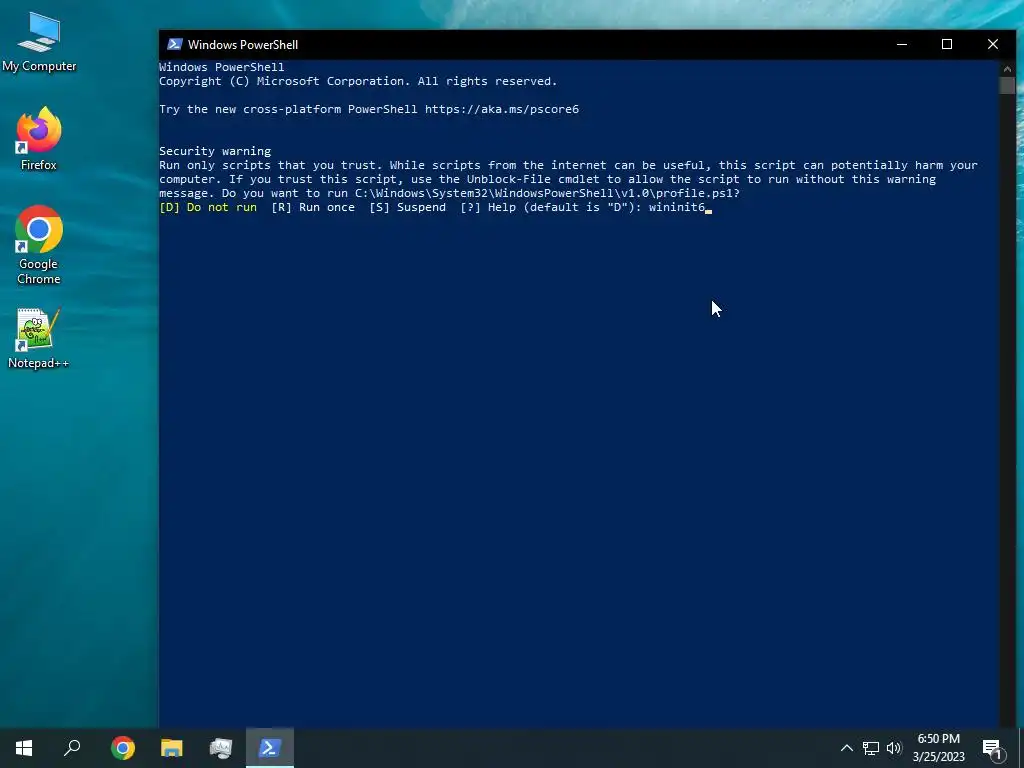This screenshot has height=768, width=1024.
Task: Minimize the Windows PowerShell window
Action: click(902, 44)
